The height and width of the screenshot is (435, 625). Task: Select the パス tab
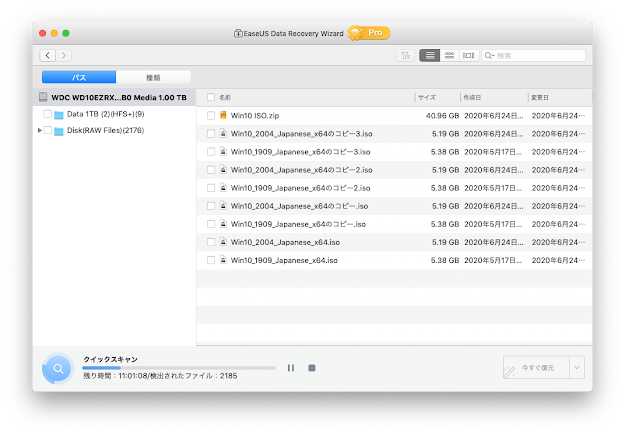(x=79, y=77)
